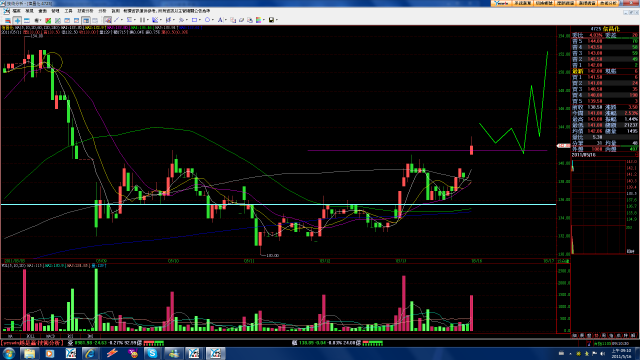The width and height of the screenshot is (640, 360).
Task: Click the Yeswin logo button in title bar
Action: [501, 3]
